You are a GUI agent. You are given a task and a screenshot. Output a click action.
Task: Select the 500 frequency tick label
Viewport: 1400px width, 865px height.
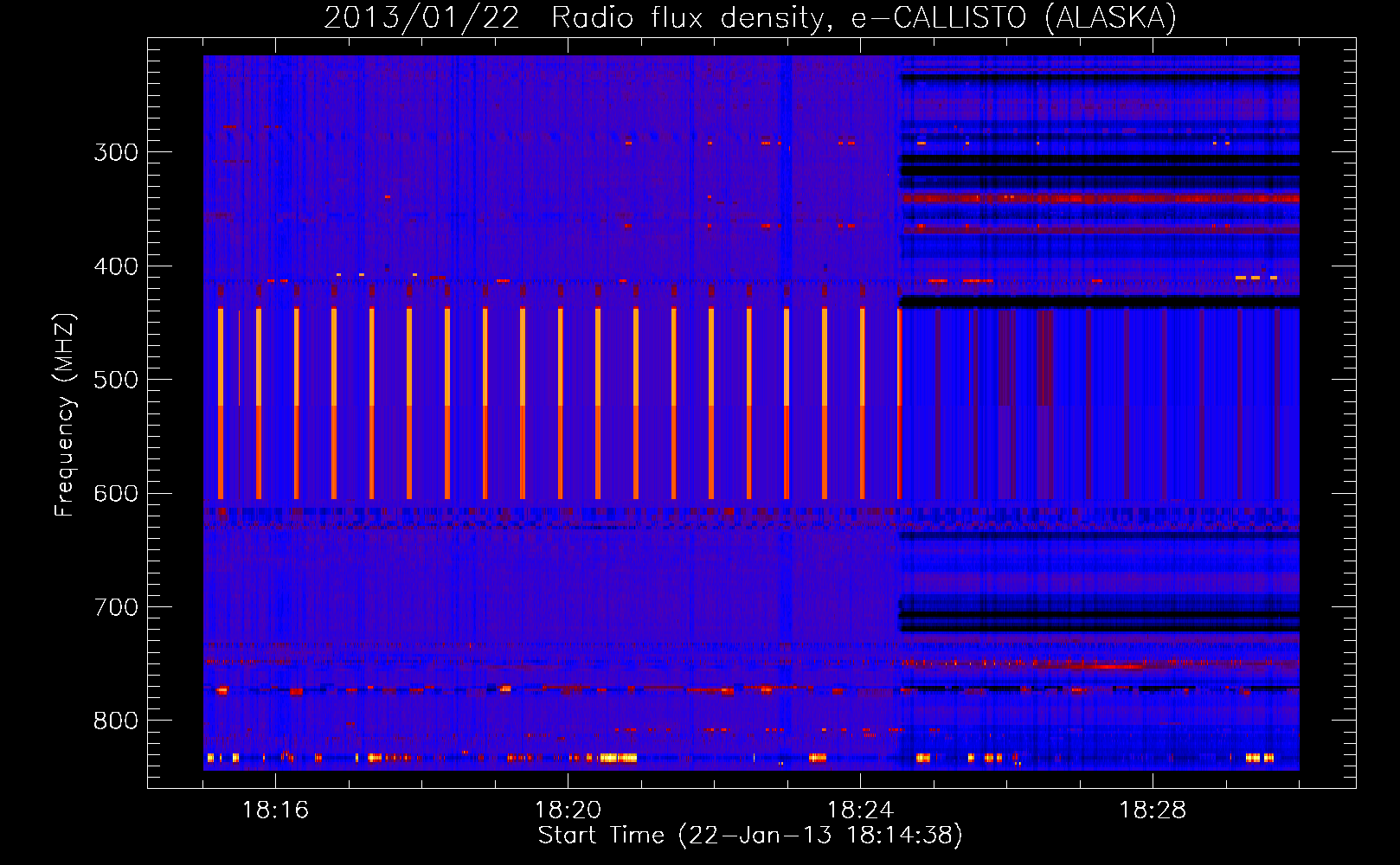[116, 380]
